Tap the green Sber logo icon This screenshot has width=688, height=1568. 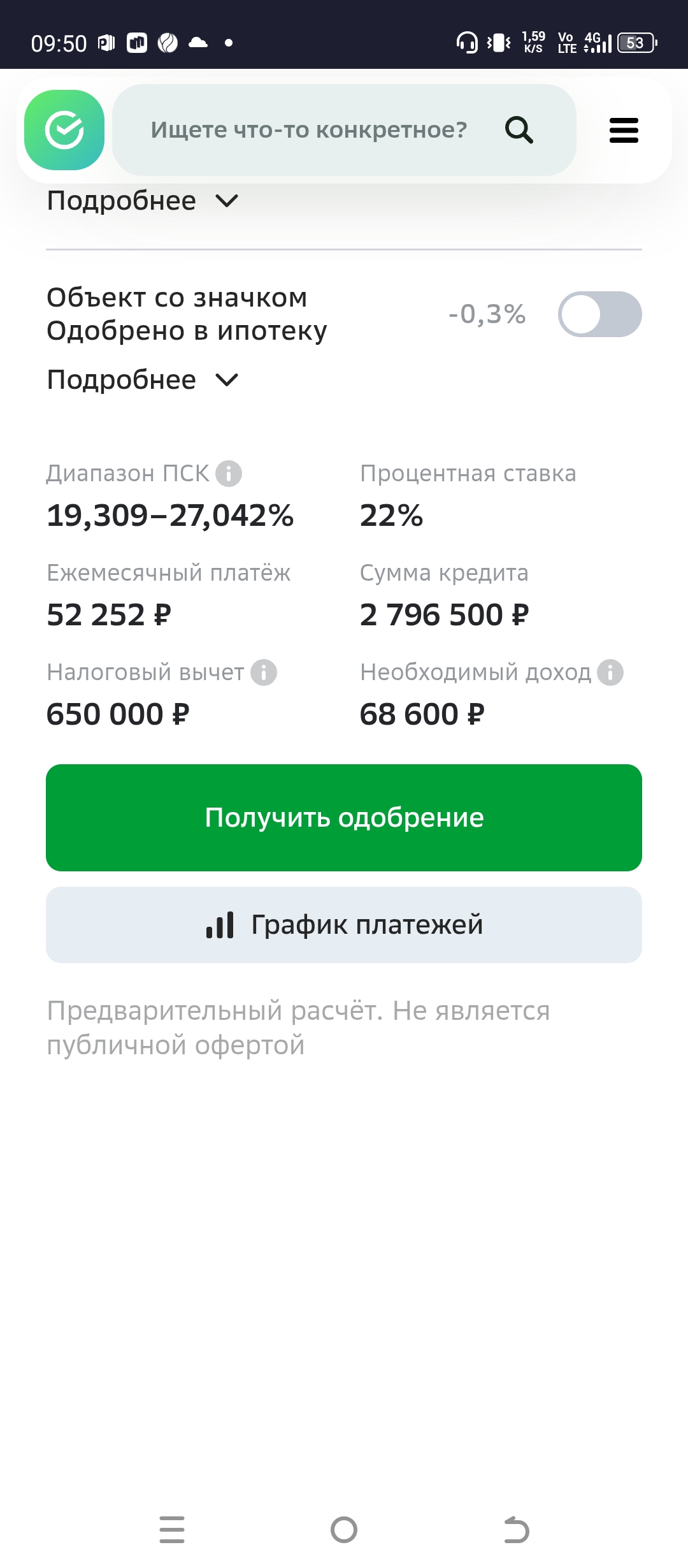coord(64,130)
